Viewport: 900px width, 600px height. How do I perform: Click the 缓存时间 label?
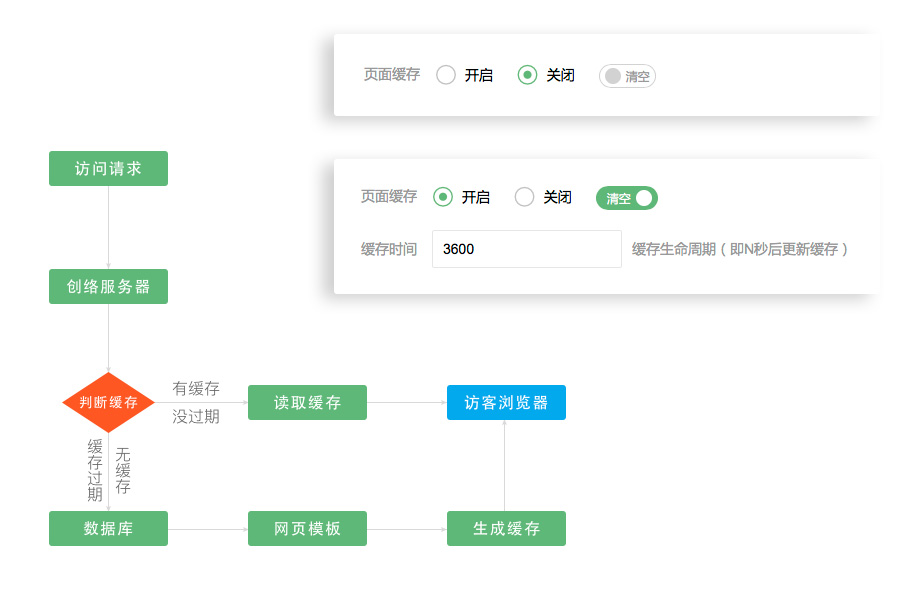coord(390,248)
